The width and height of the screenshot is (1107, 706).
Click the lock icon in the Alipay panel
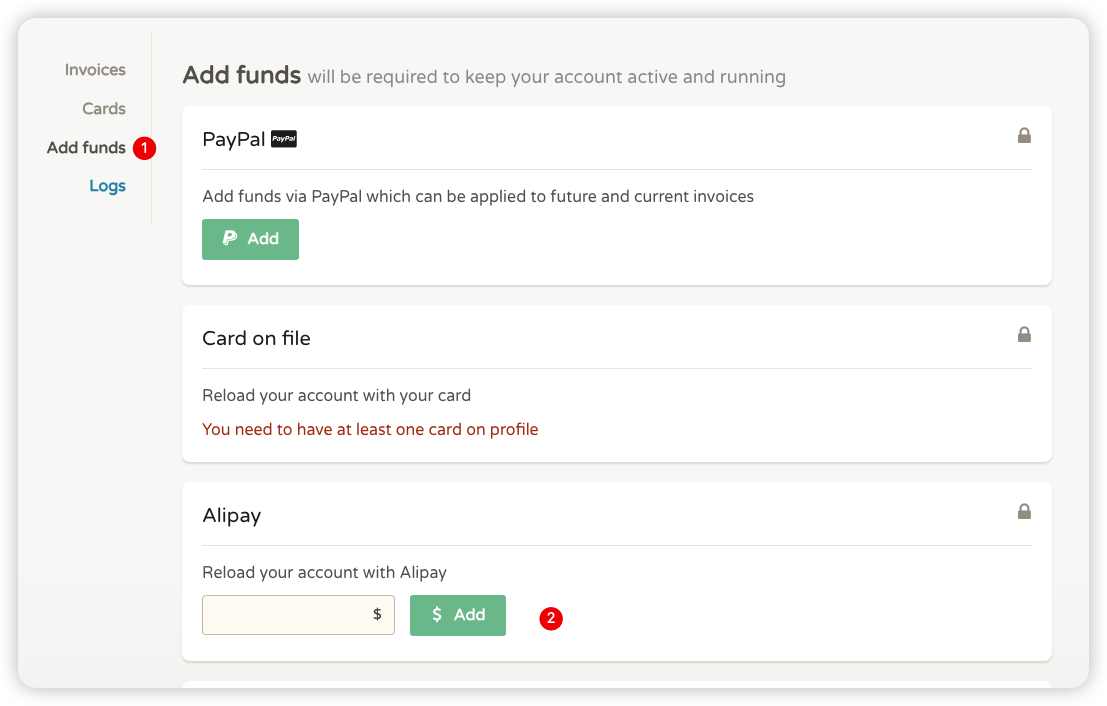[1024, 511]
